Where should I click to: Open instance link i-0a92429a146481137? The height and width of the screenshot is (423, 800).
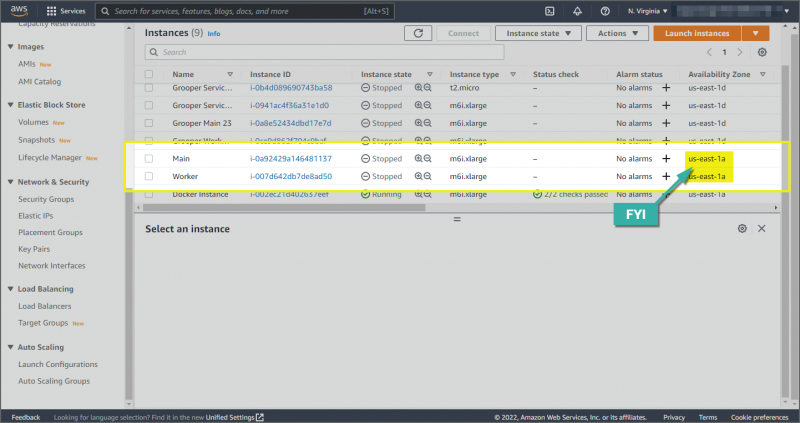pyautogui.click(x=291, y=159)
